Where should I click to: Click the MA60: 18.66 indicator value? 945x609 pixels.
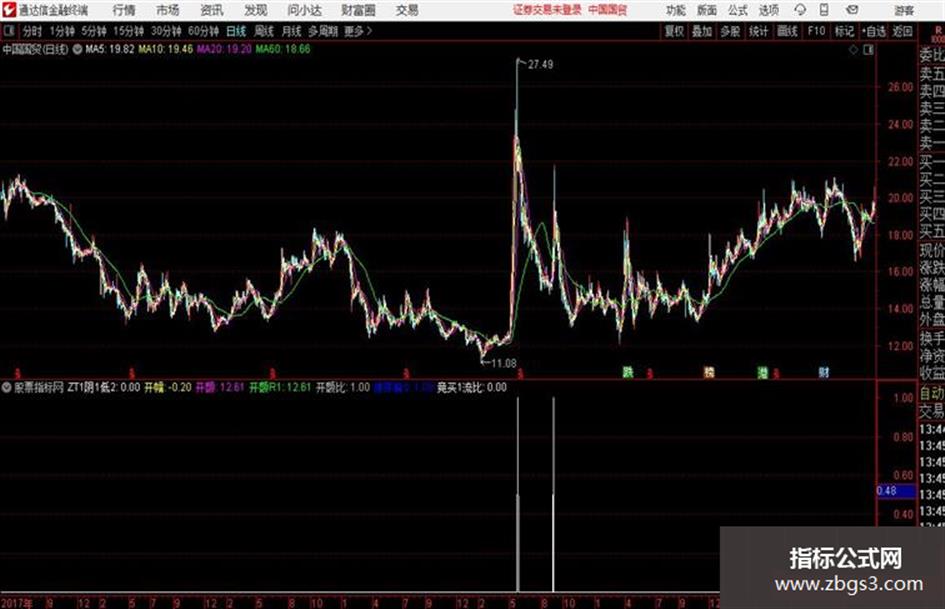tap(283, 49)
